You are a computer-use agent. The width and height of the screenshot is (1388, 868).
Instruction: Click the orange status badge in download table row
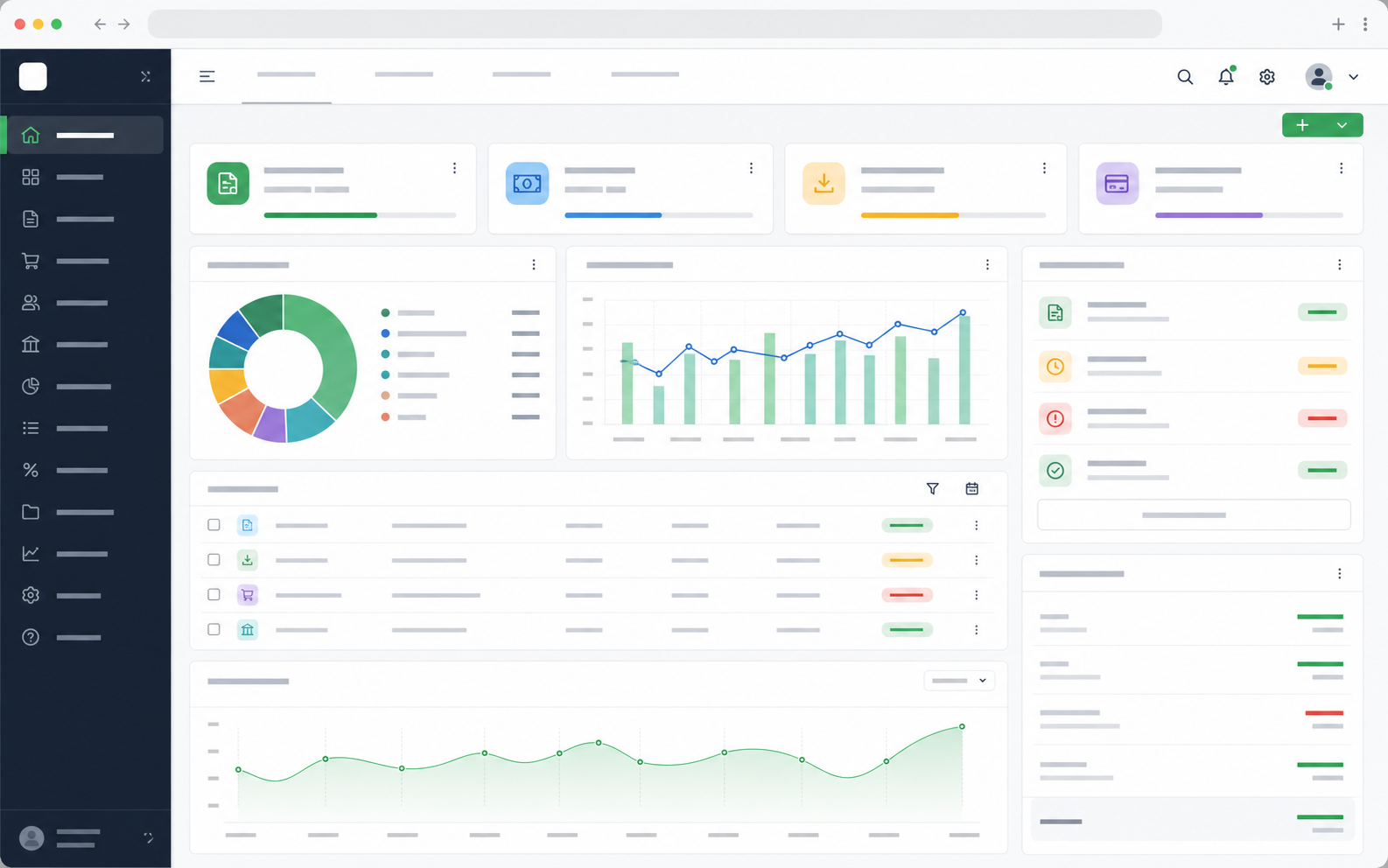click(x=907, y=560)
